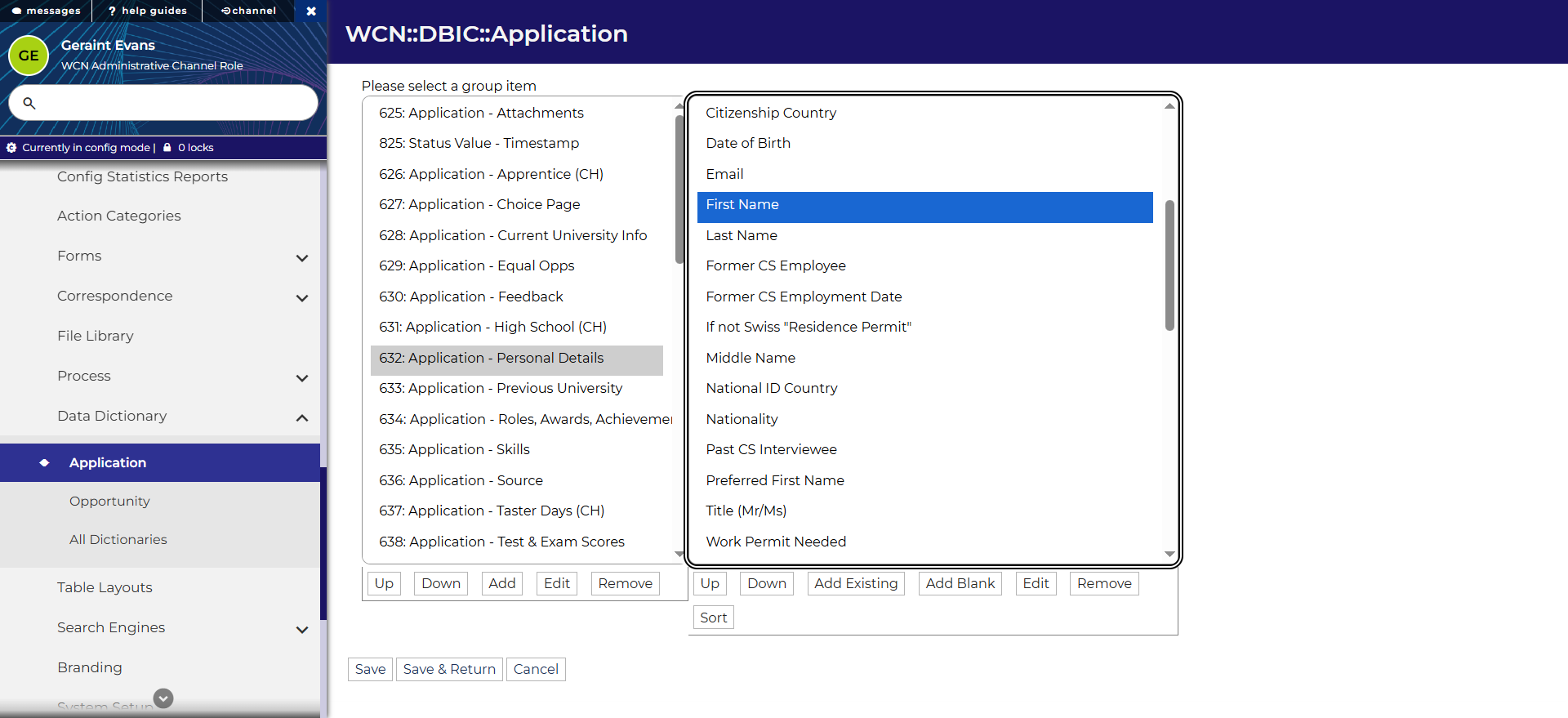Expand the Forms chevron
The height and width of the screenshot is (718, 1568).
point(302,258)
